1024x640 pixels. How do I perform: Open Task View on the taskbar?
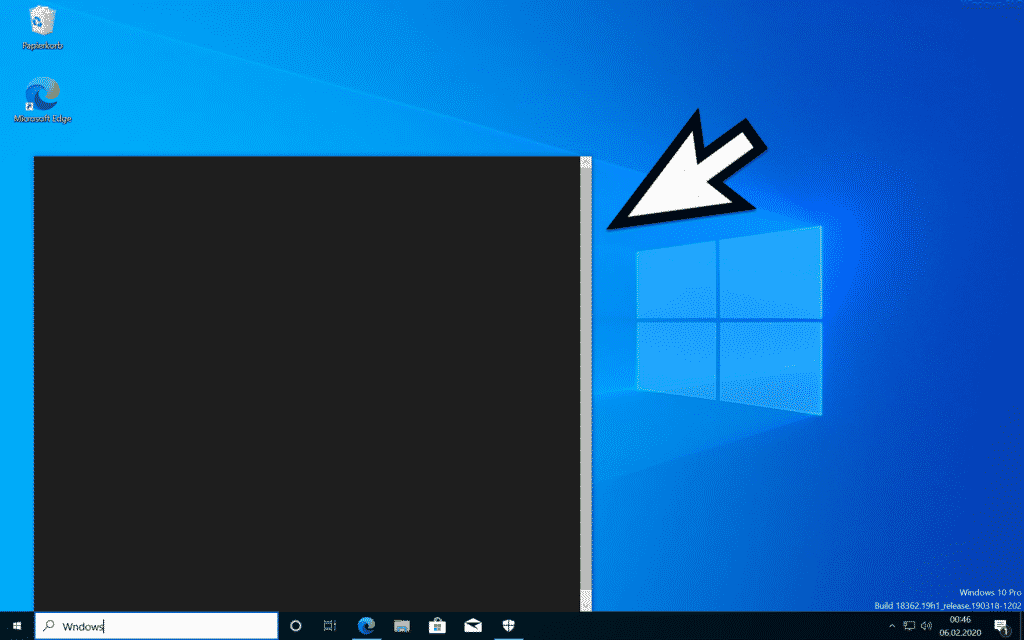(330, 626)
